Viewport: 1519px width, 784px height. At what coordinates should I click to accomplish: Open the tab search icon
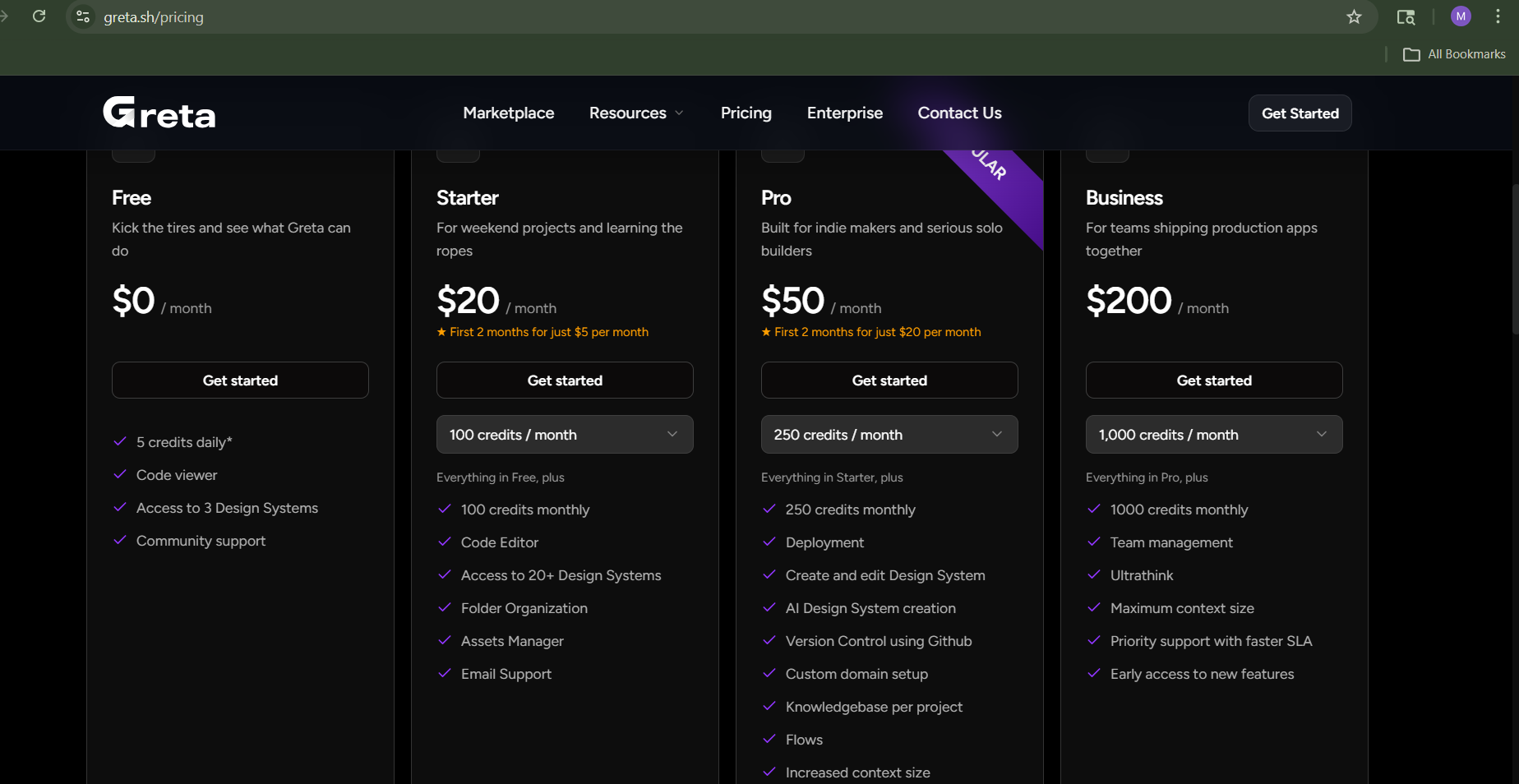(x=1406, y=16)
